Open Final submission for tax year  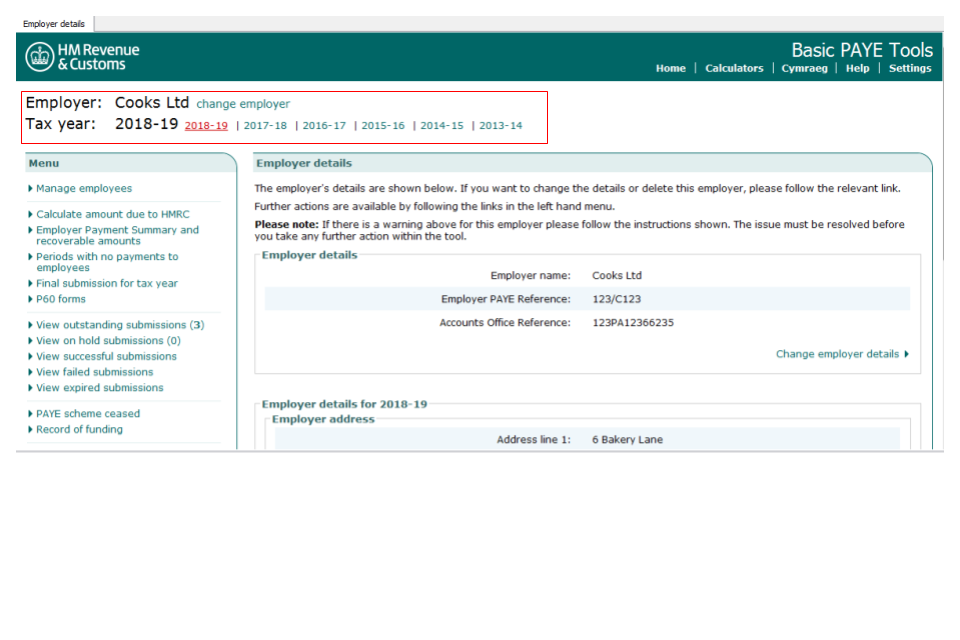(x=107, y=284)
